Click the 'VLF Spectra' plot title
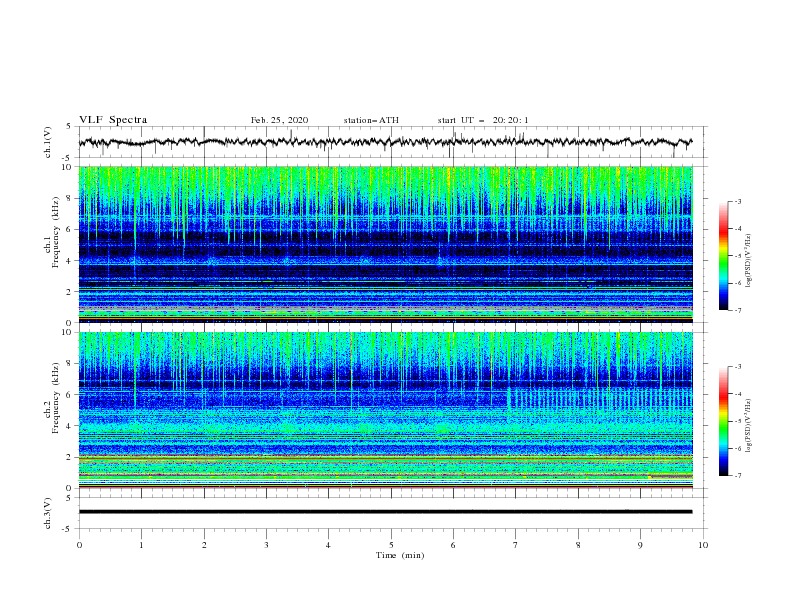The width and height of the screenshot is (792, 612). [113, 120]
